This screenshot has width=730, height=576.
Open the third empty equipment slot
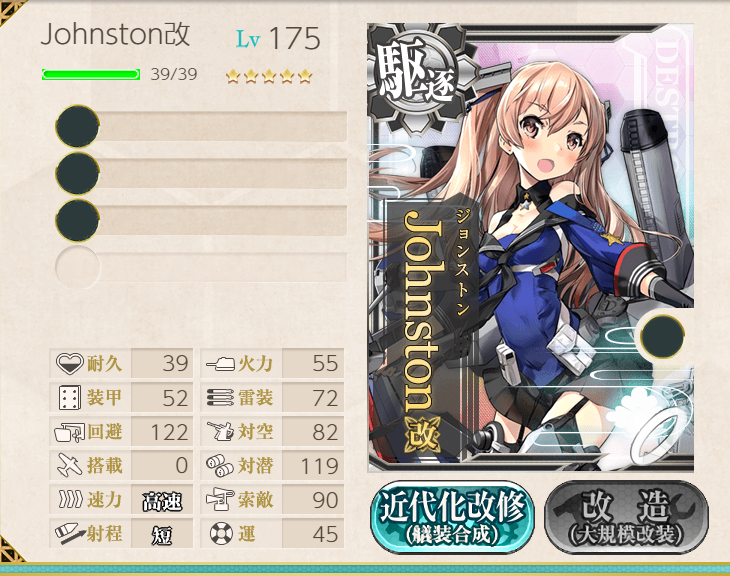click(201, 220)
